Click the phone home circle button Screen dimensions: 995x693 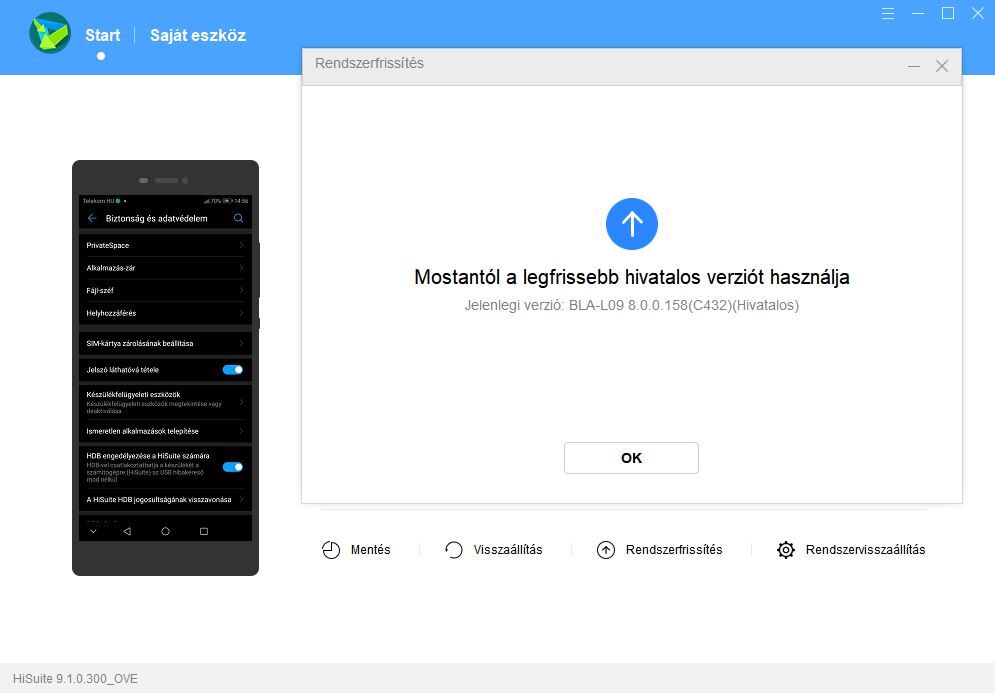pyautogui.click(x=165, y=531)
